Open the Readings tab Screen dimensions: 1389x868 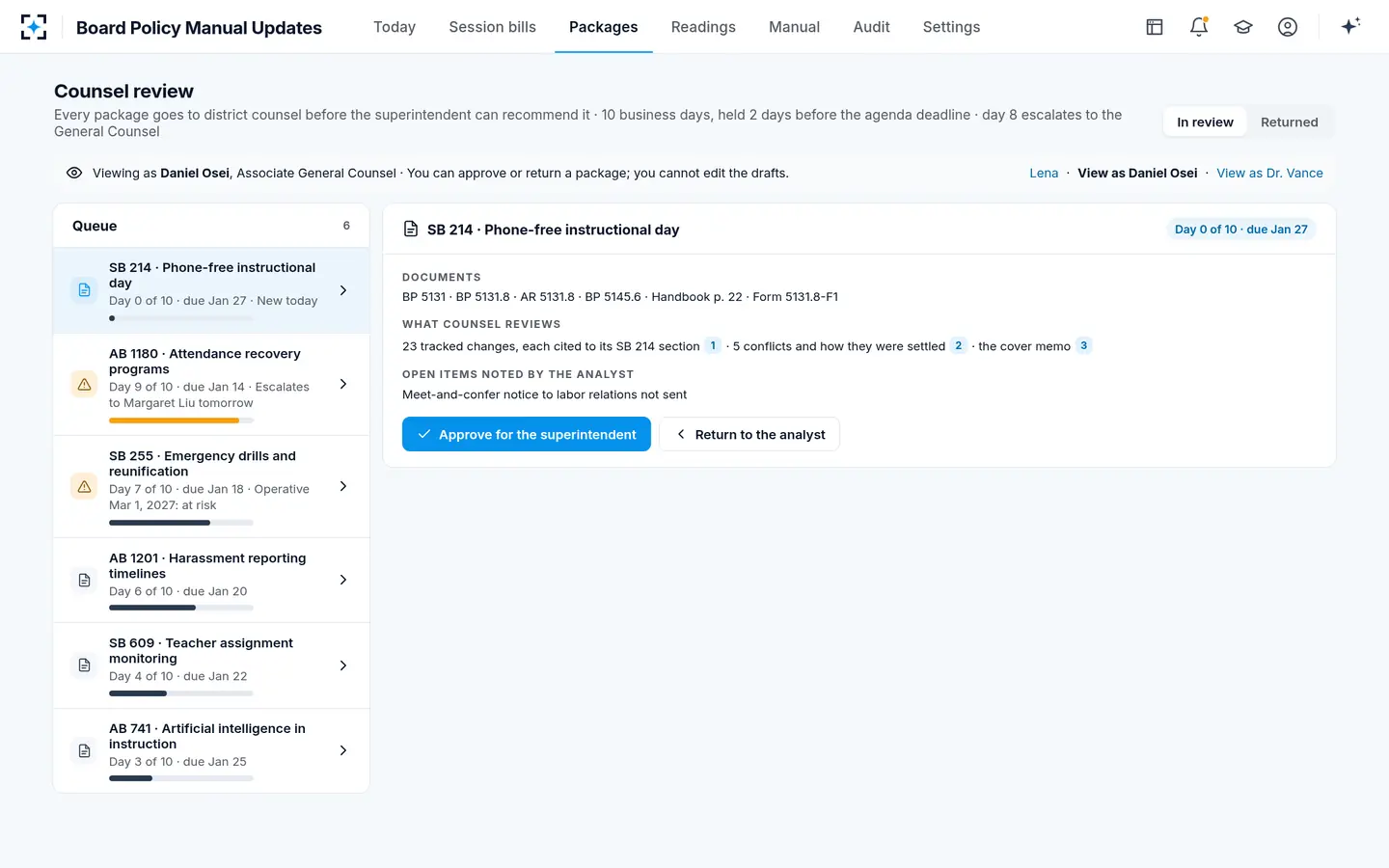click(x=703, y=27)
